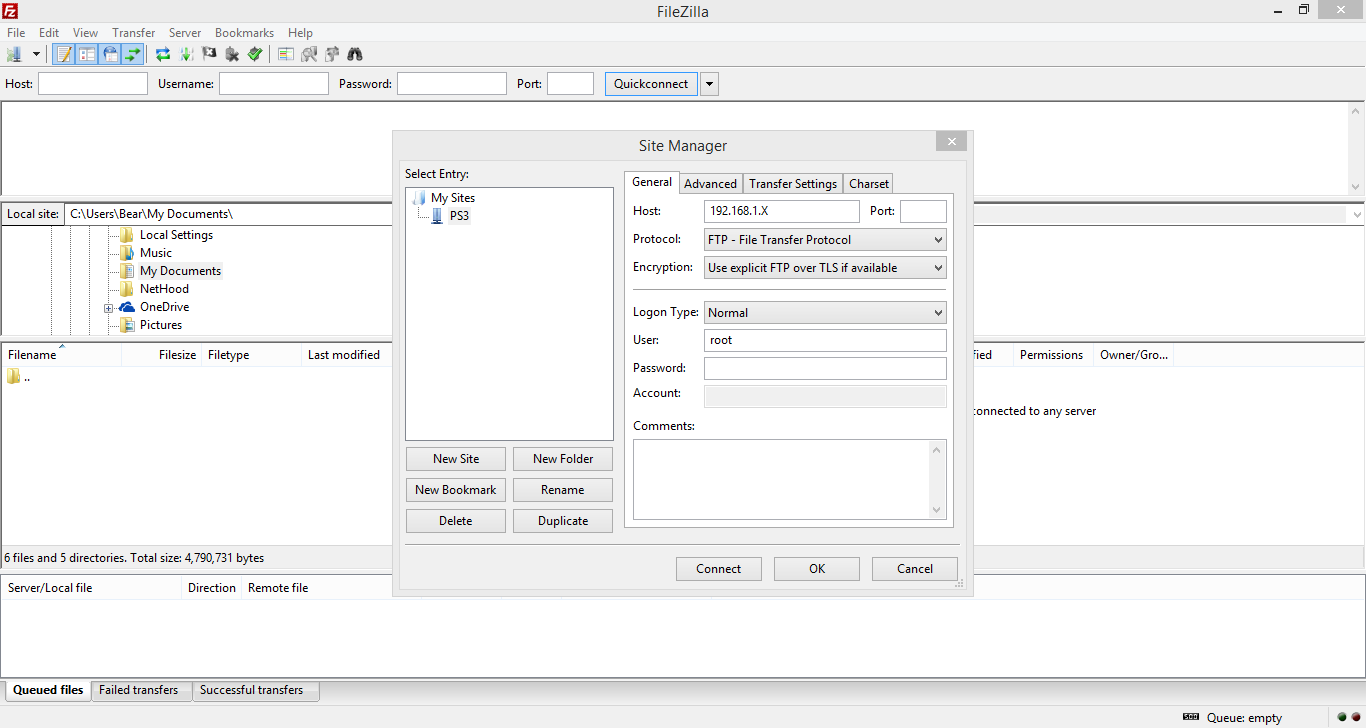
Task: Switch to the Charset tab
Action: tap(869, 184)
